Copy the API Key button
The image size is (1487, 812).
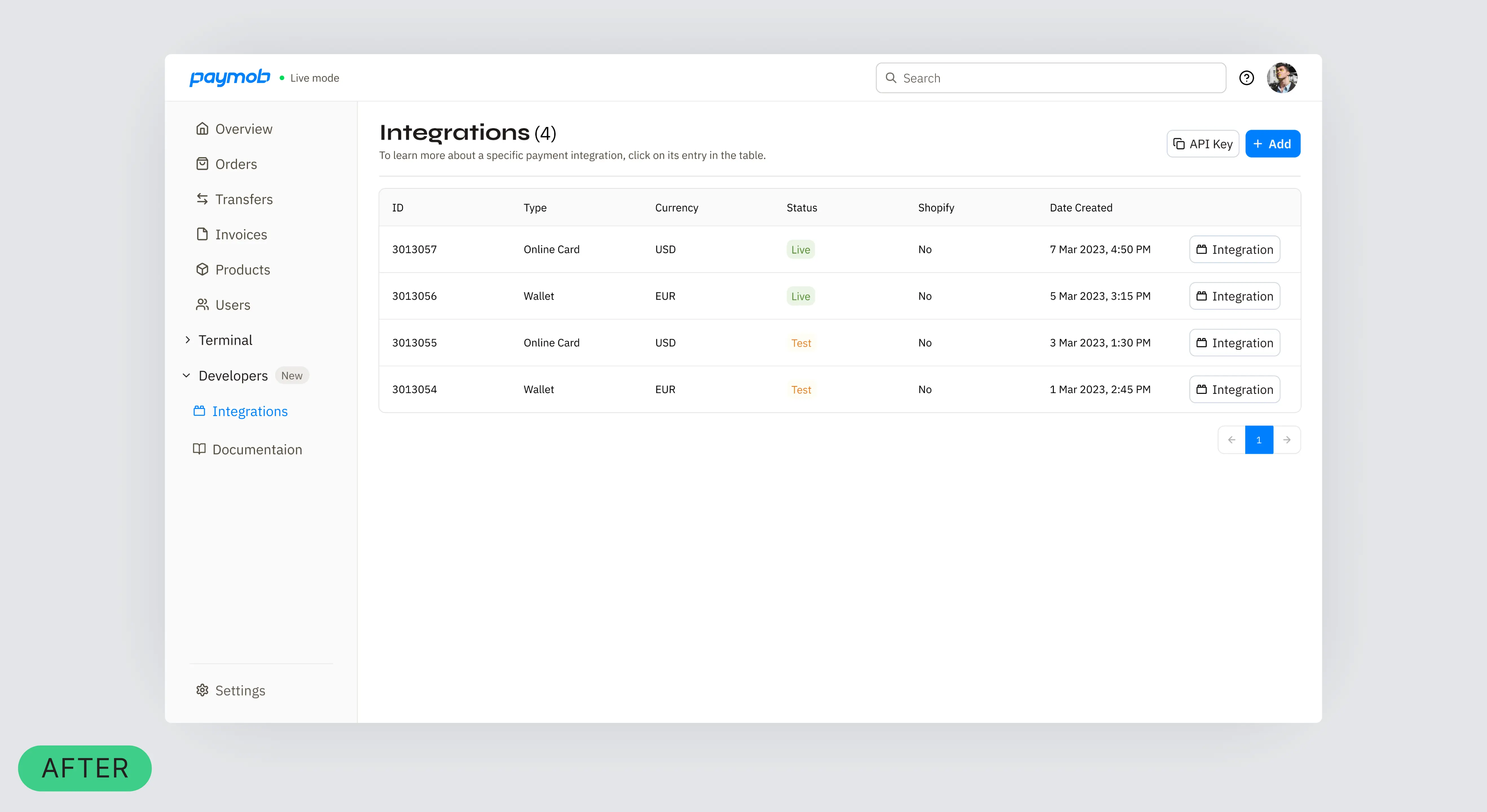1202,144
